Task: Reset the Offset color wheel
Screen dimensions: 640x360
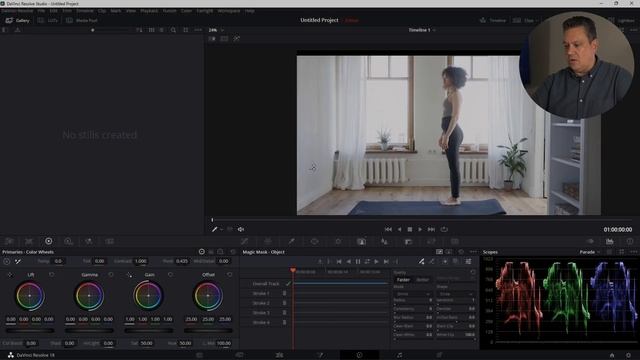Action: [229, 275]
